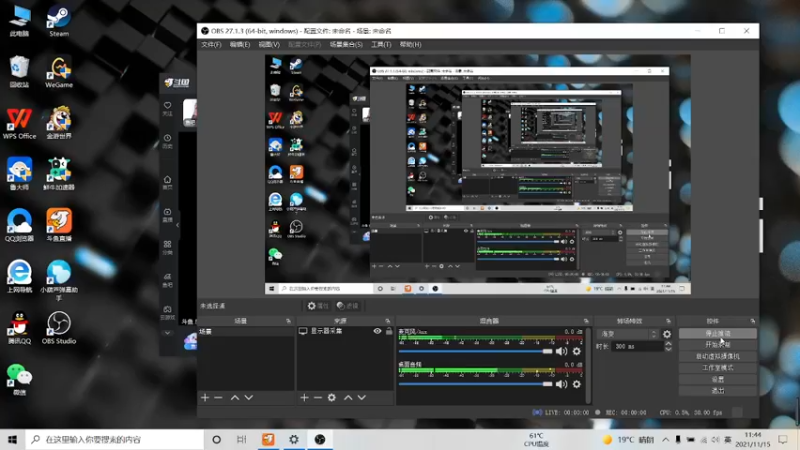Click 启动虚拟摄像机 button
This screenshot has height=450, width=800.
pyautogui.click(x=717, y=356)
